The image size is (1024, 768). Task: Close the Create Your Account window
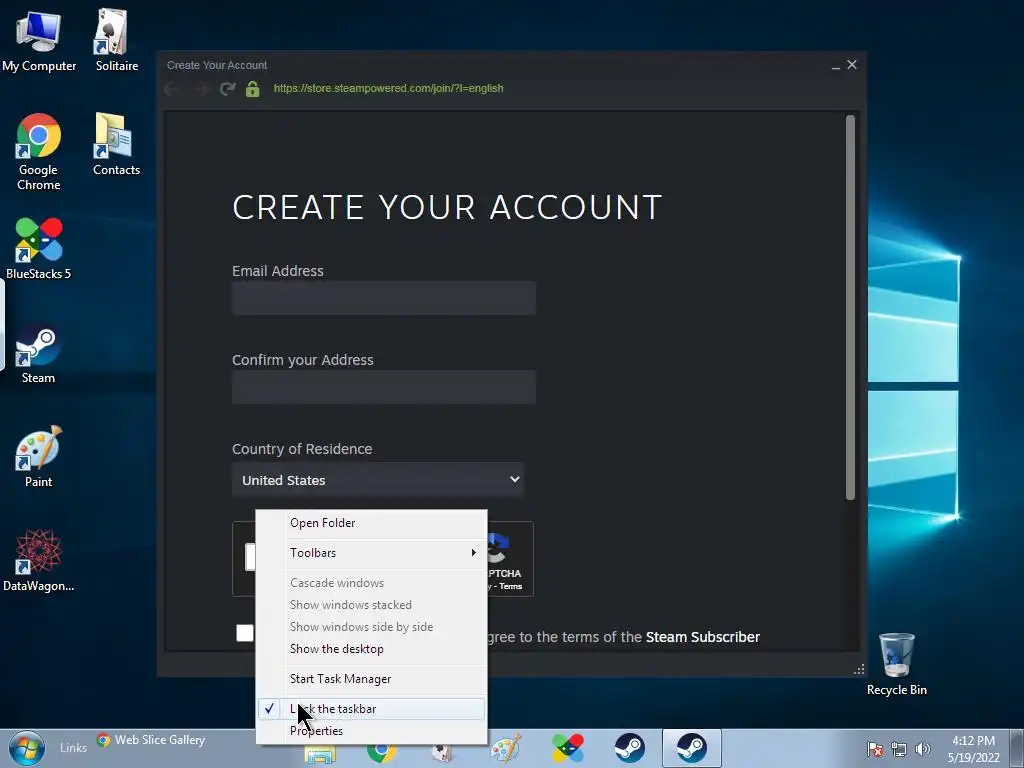[x=852, y=65]
